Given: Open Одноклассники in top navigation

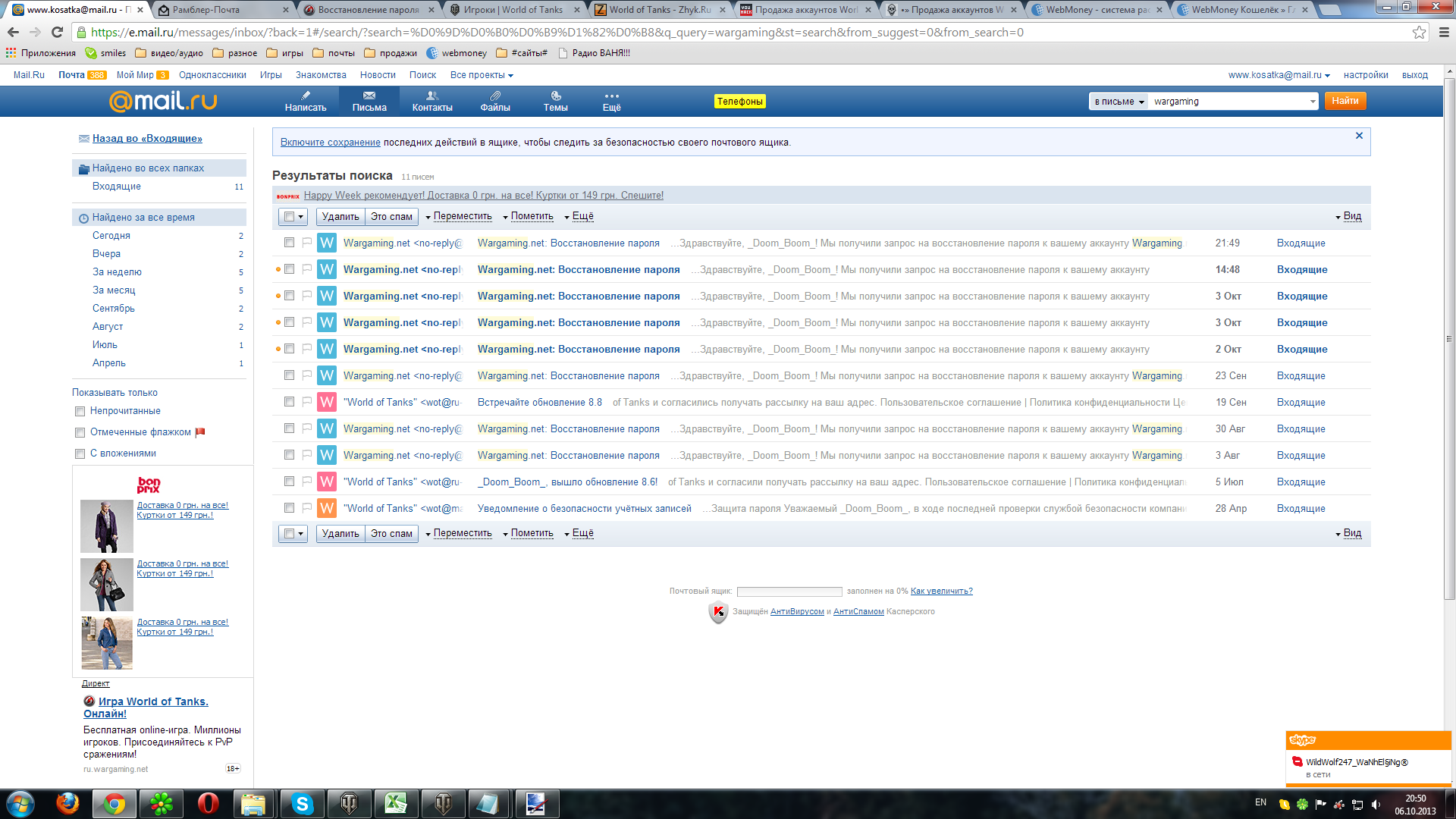Looking at the screenshot, I should (x=212, y=75).
